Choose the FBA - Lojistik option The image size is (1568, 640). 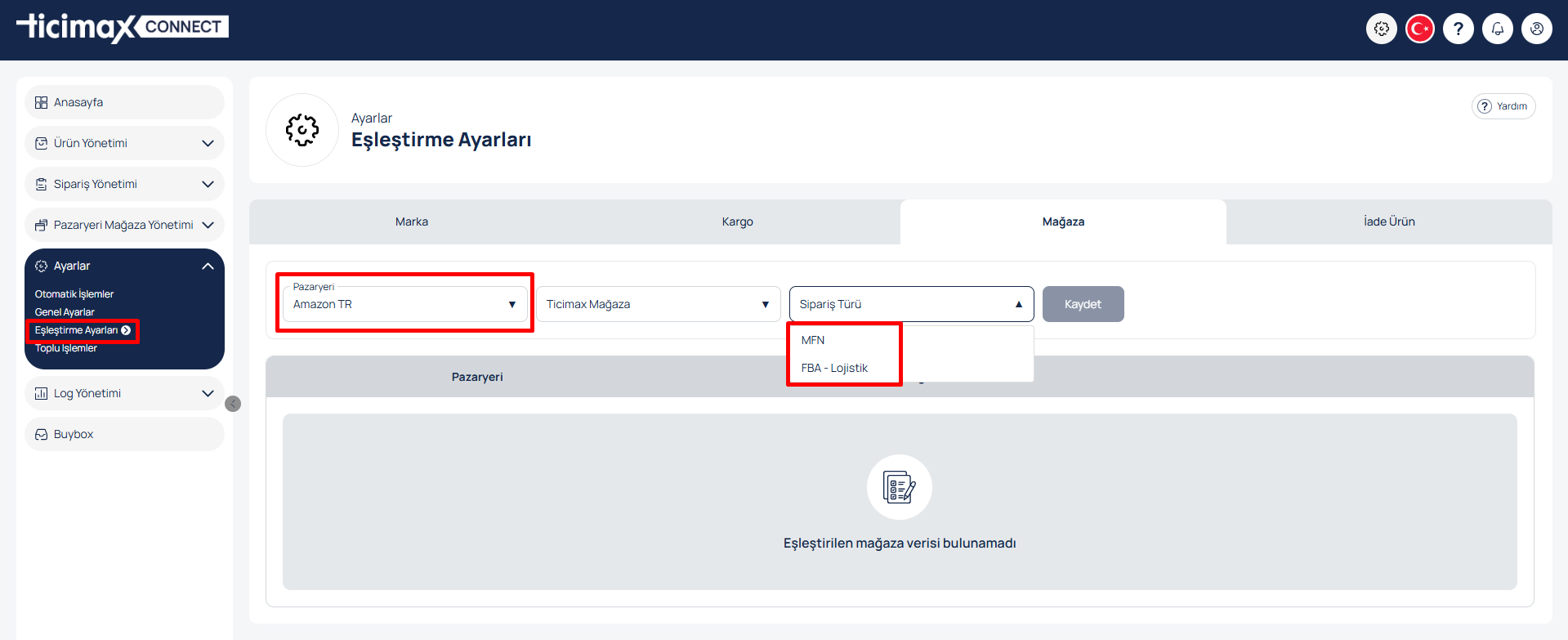834,368
